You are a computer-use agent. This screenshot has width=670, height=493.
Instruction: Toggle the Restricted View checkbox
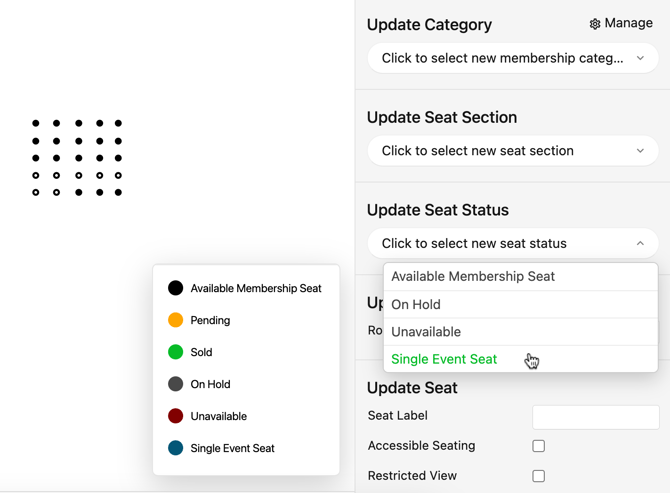[x=539, y=476]
